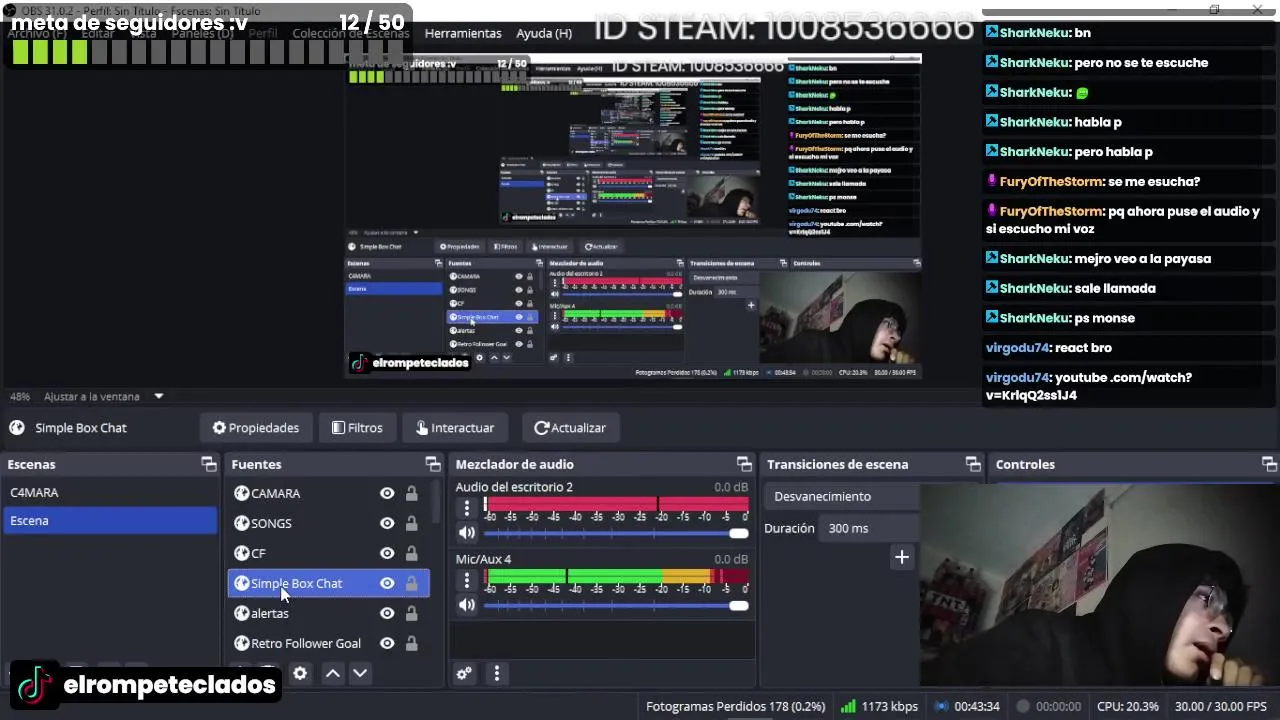Open audio mixer menu dots icon

[x=496, y=673]
